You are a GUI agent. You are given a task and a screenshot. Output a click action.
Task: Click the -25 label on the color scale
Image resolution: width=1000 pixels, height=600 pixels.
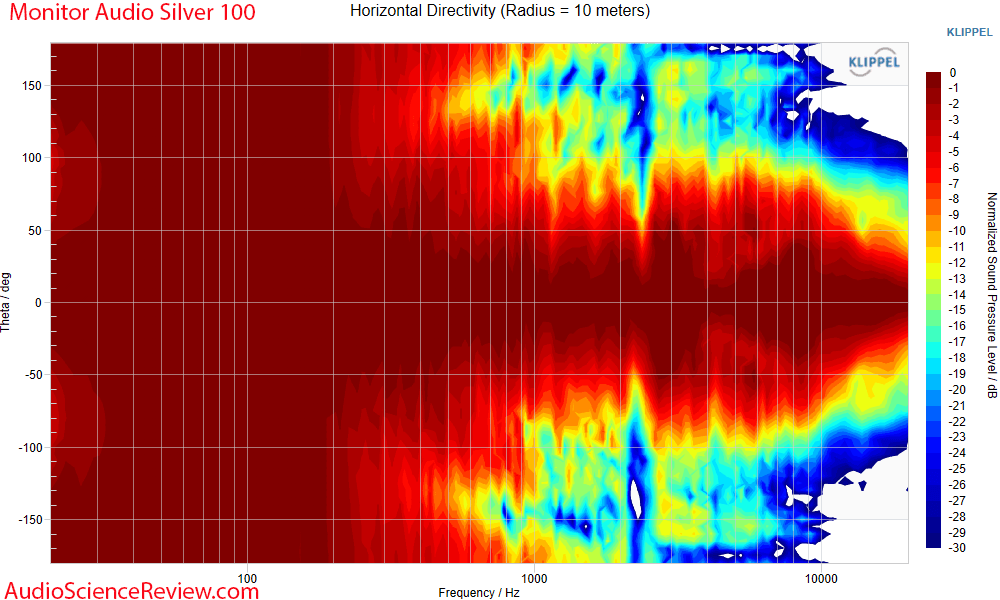(x=956, y=469)
